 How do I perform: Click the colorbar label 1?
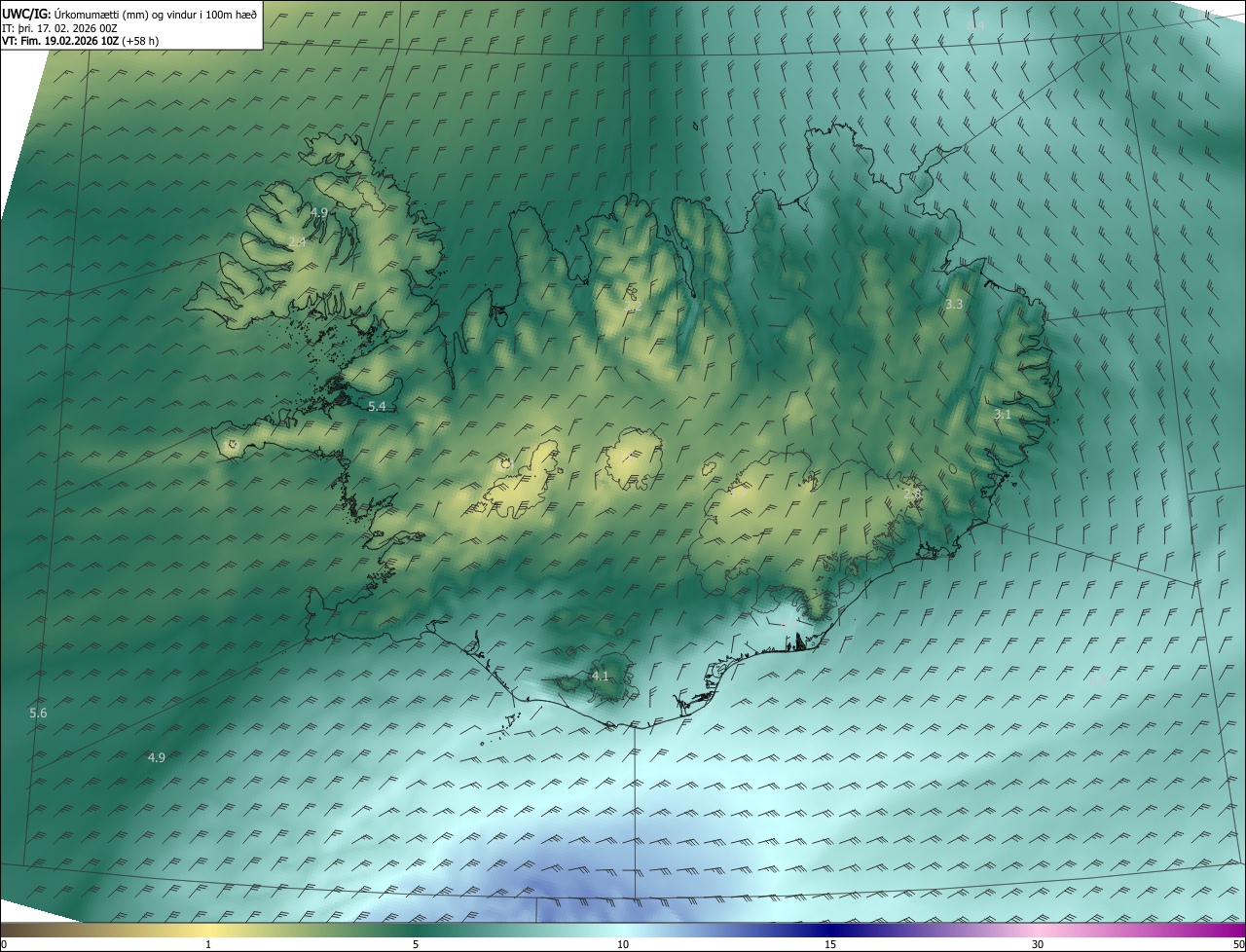tap(208, 944)
